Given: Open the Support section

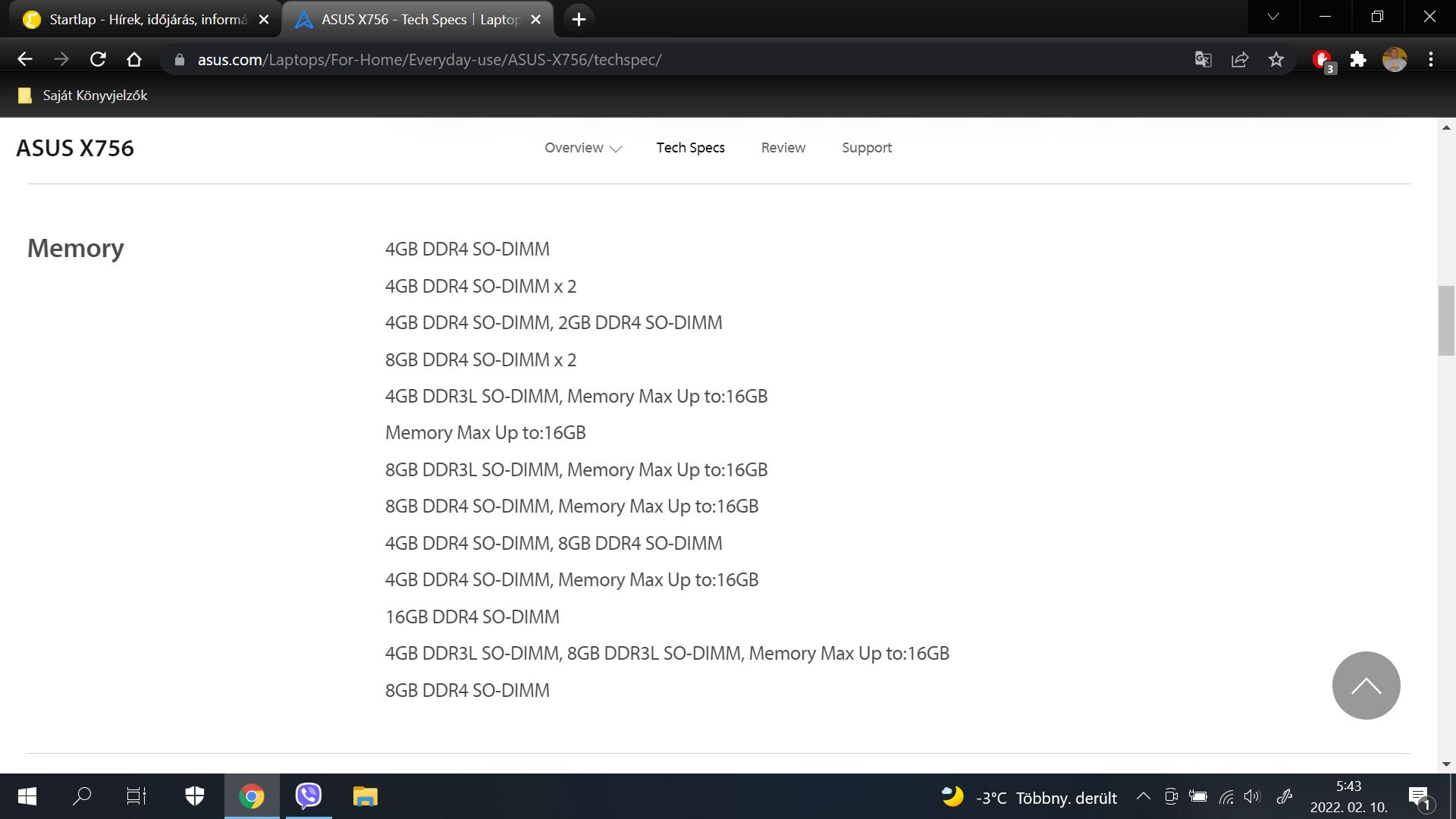Looking at the screenshot, I should tap(866, 148).
